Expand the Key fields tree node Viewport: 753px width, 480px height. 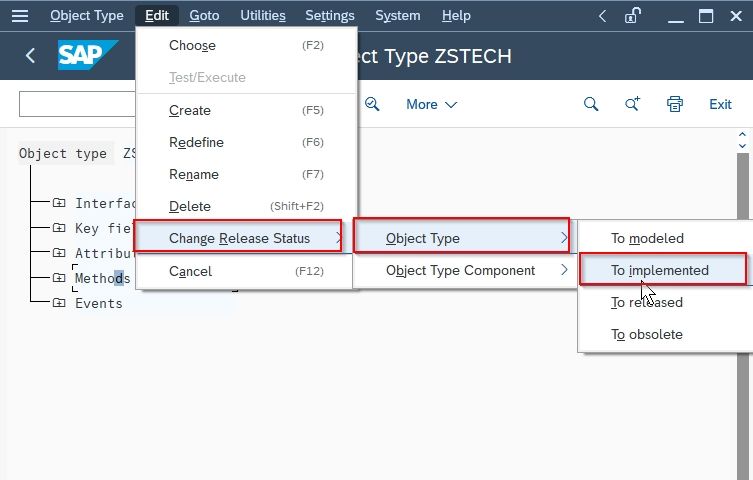click(59, 228)
